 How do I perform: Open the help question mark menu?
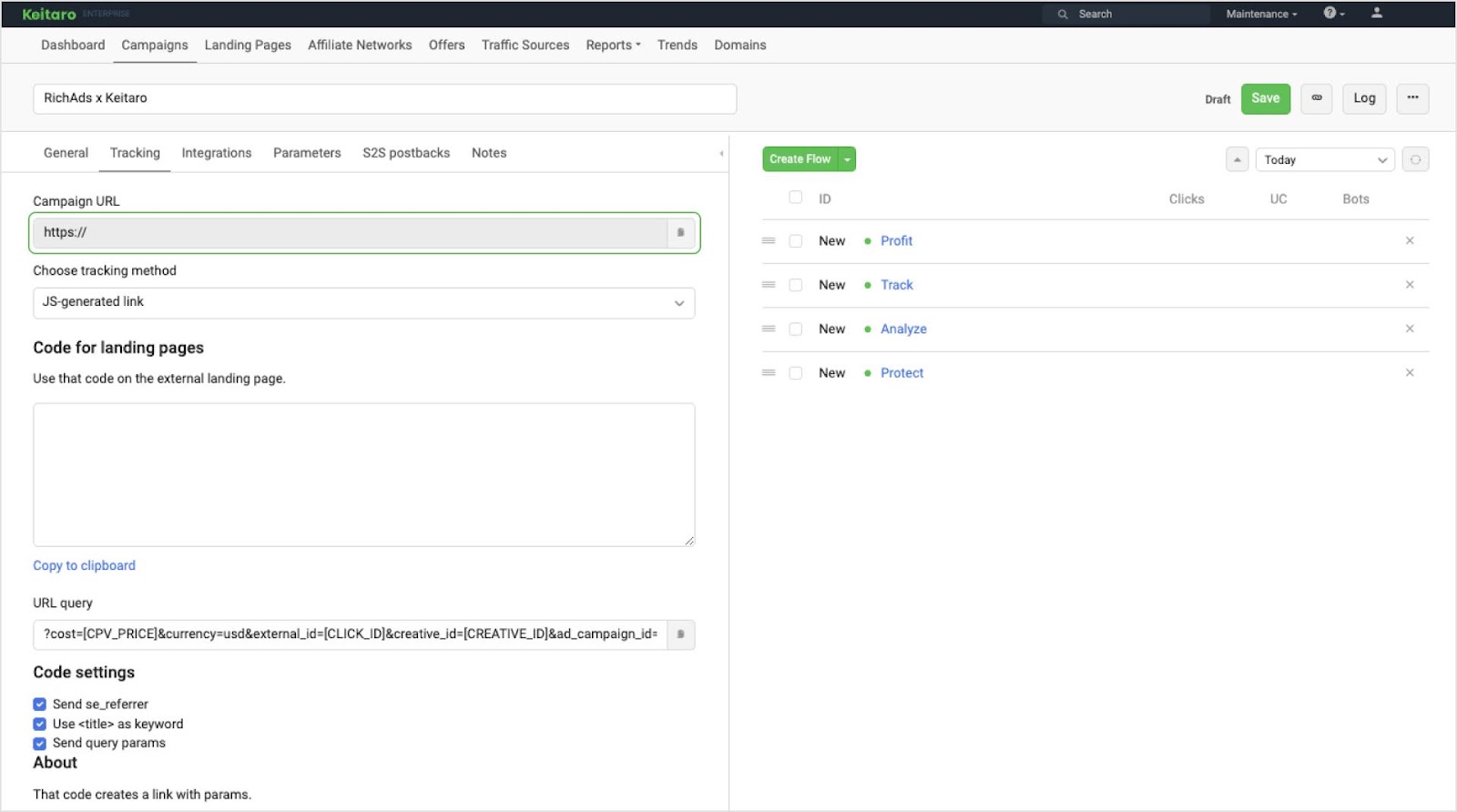pyautogui.click(x=1333, y=14)
